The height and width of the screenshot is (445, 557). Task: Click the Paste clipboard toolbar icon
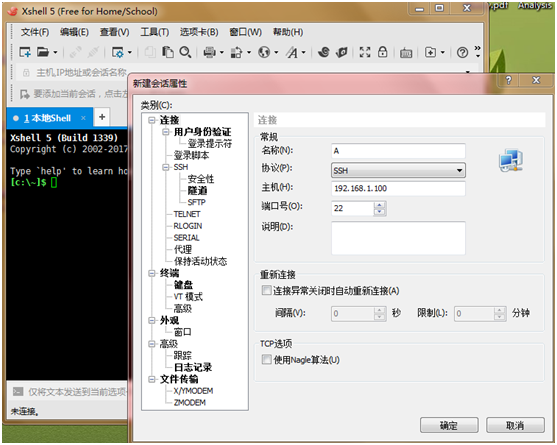tap(168, 53)
